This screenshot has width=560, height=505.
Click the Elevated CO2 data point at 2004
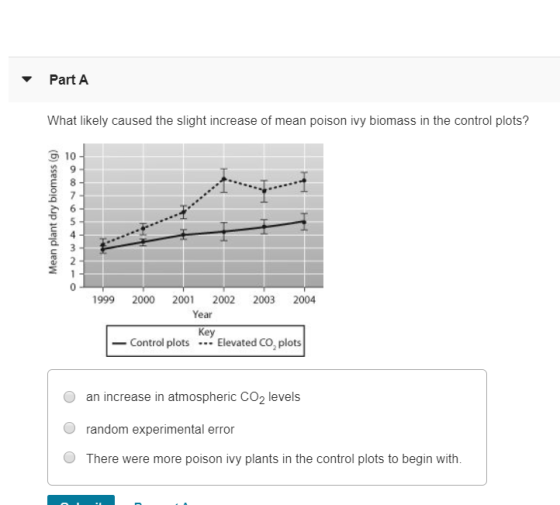pos(304,181)
